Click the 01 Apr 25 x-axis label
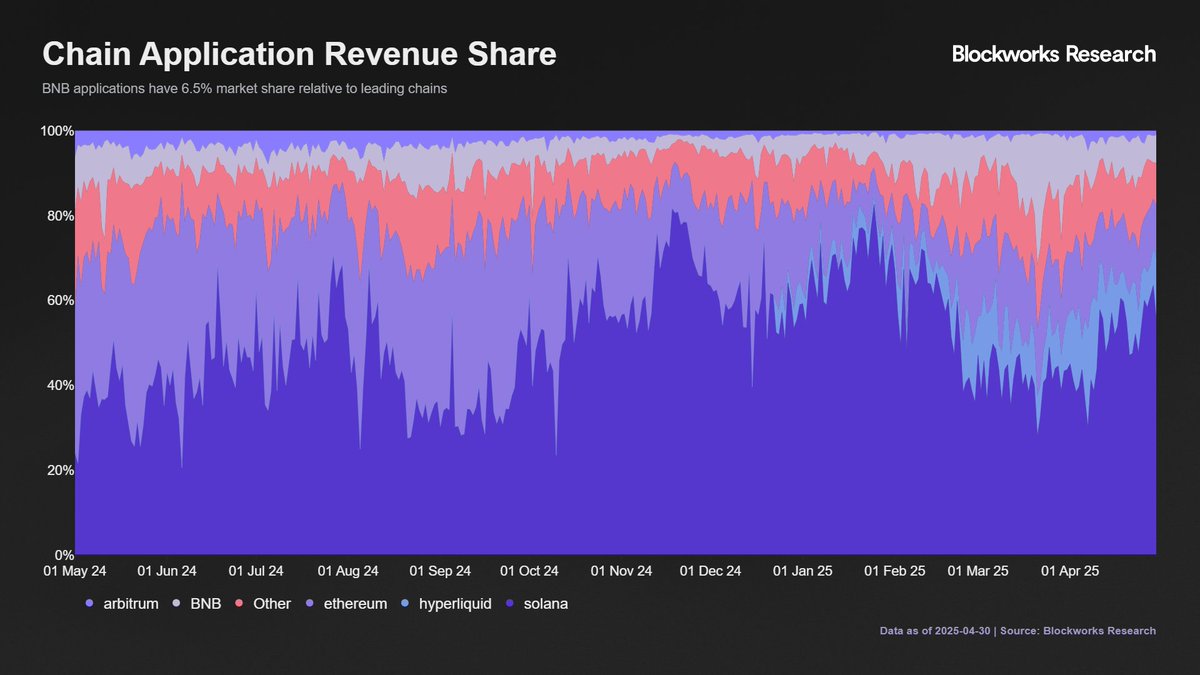 click(x=1070, y=571)
